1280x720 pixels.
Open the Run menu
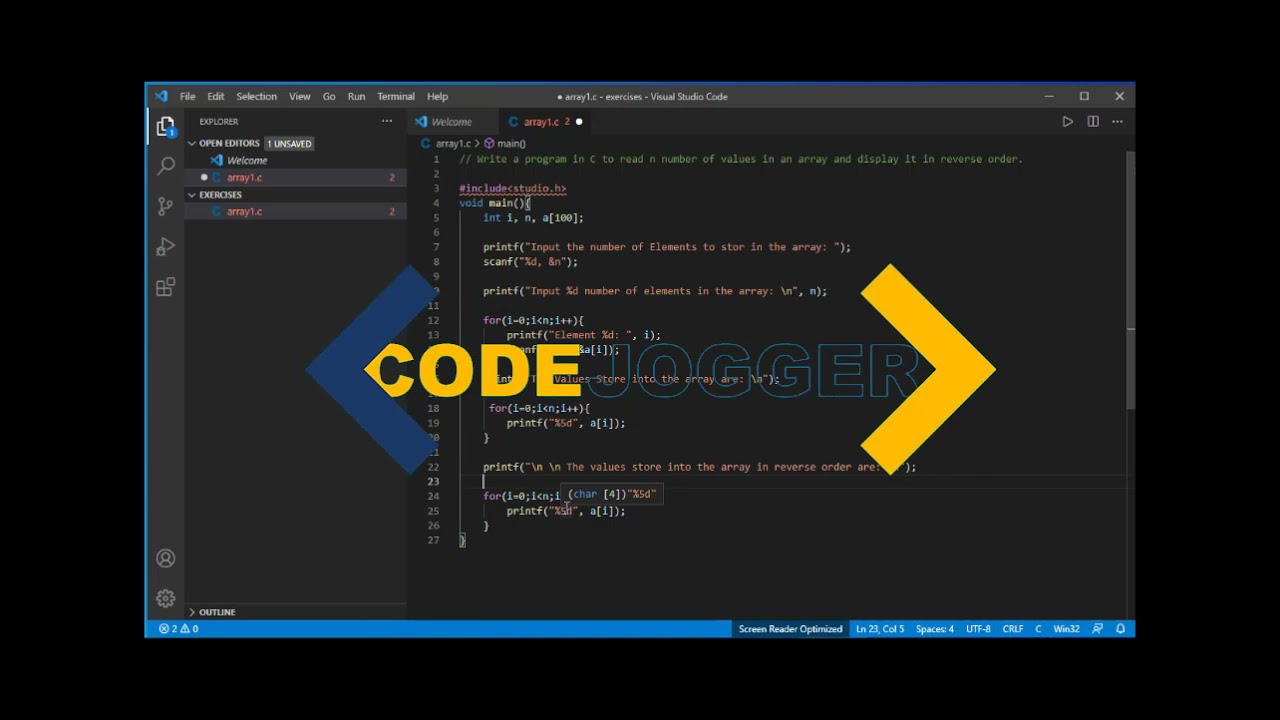(x=356, y=97)
